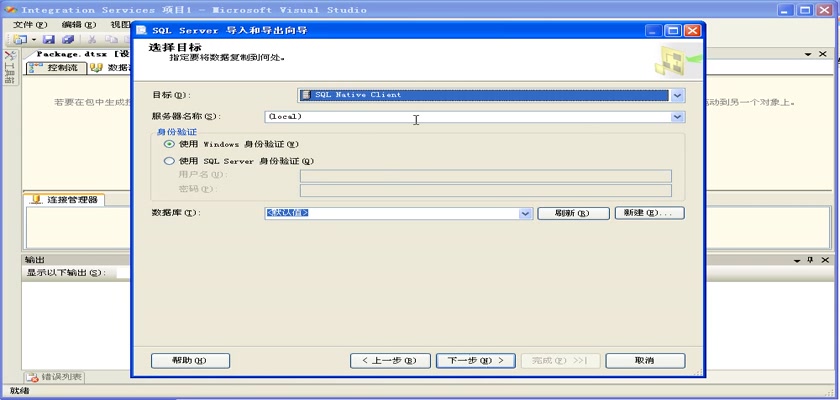Image resolution: width=840 pixels, height=400 pixels.
Task: Click the 就绪 status bar text
Action: tap(19, 391)
